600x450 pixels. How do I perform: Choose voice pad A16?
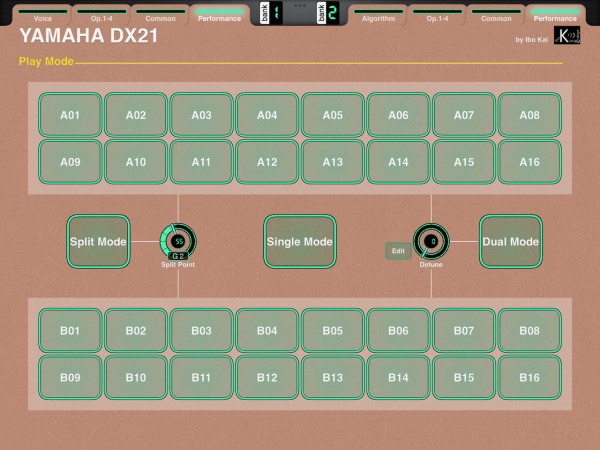[x=530, y=162]
